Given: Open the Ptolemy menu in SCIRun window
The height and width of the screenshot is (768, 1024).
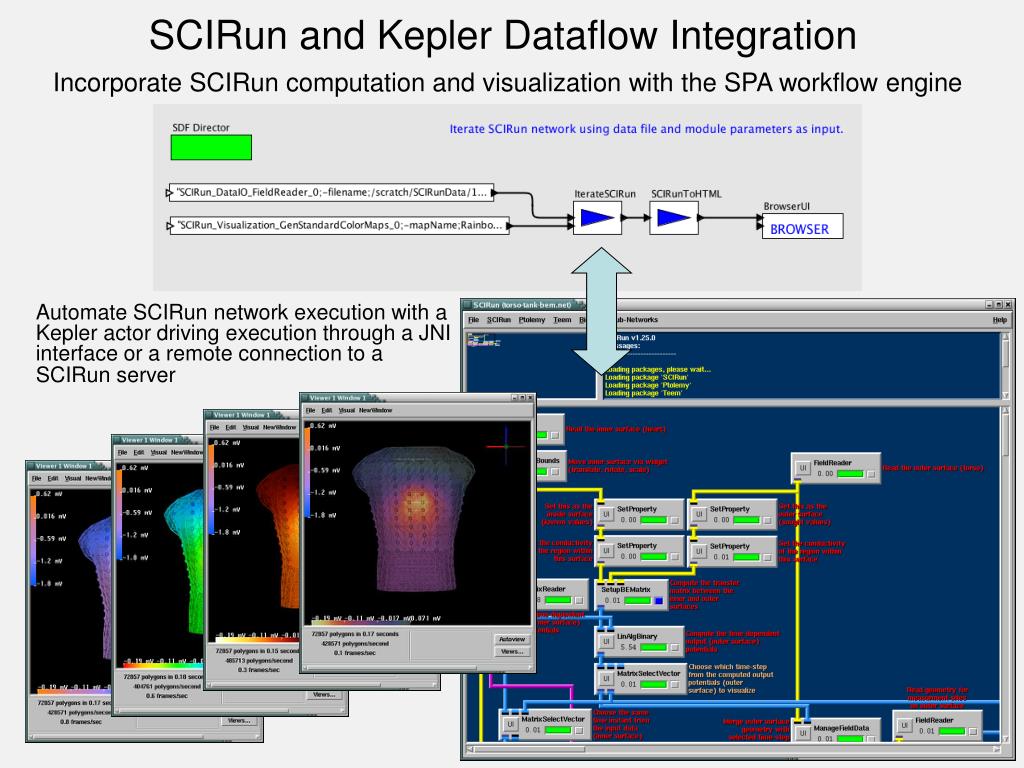Looking at the screenshot, I should [532, 320].
